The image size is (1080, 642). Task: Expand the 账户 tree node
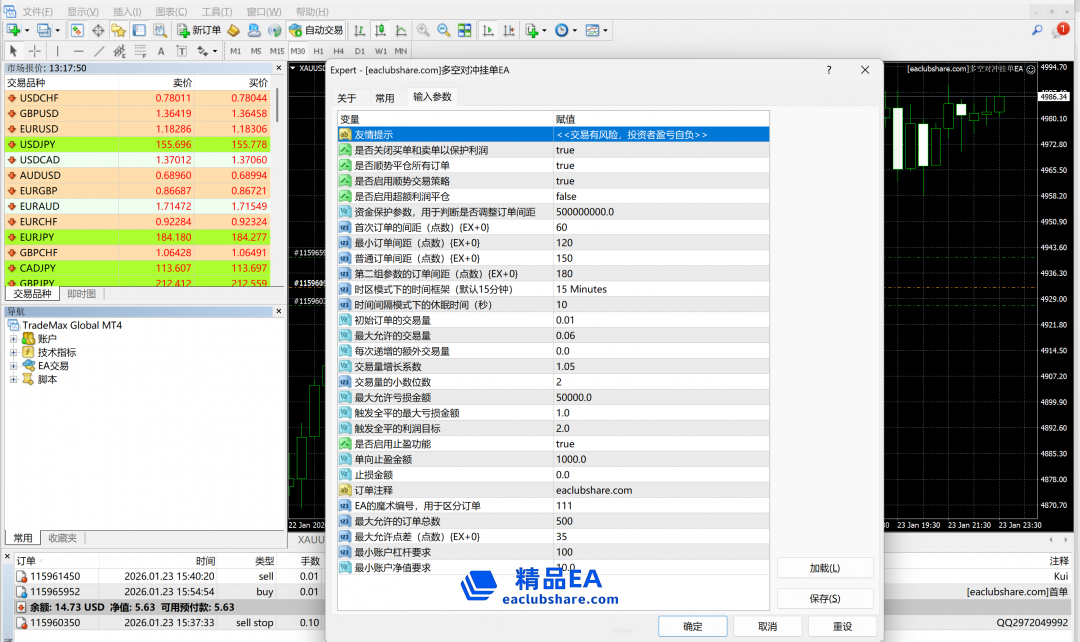tap(14, 339)
